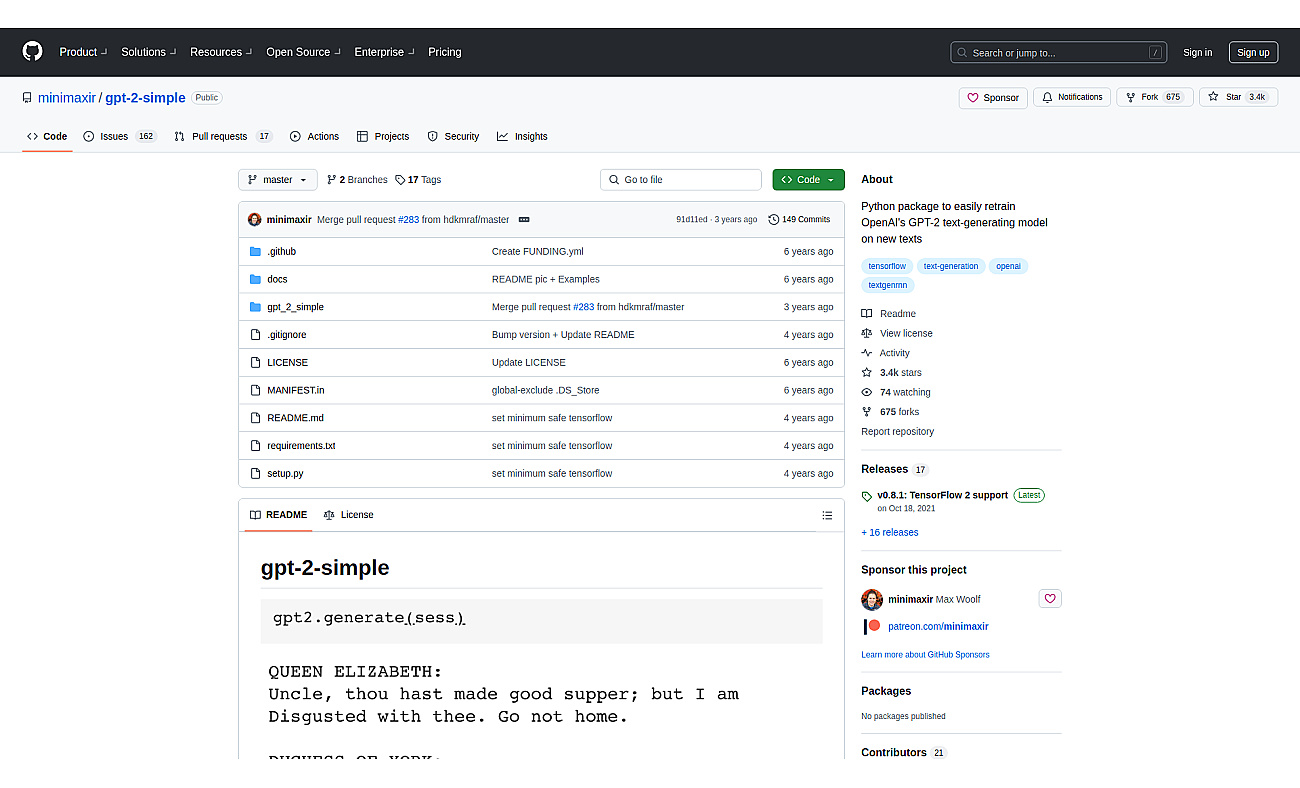
Task: Click the Sign in link
Action: click(x=1197, y=53)
